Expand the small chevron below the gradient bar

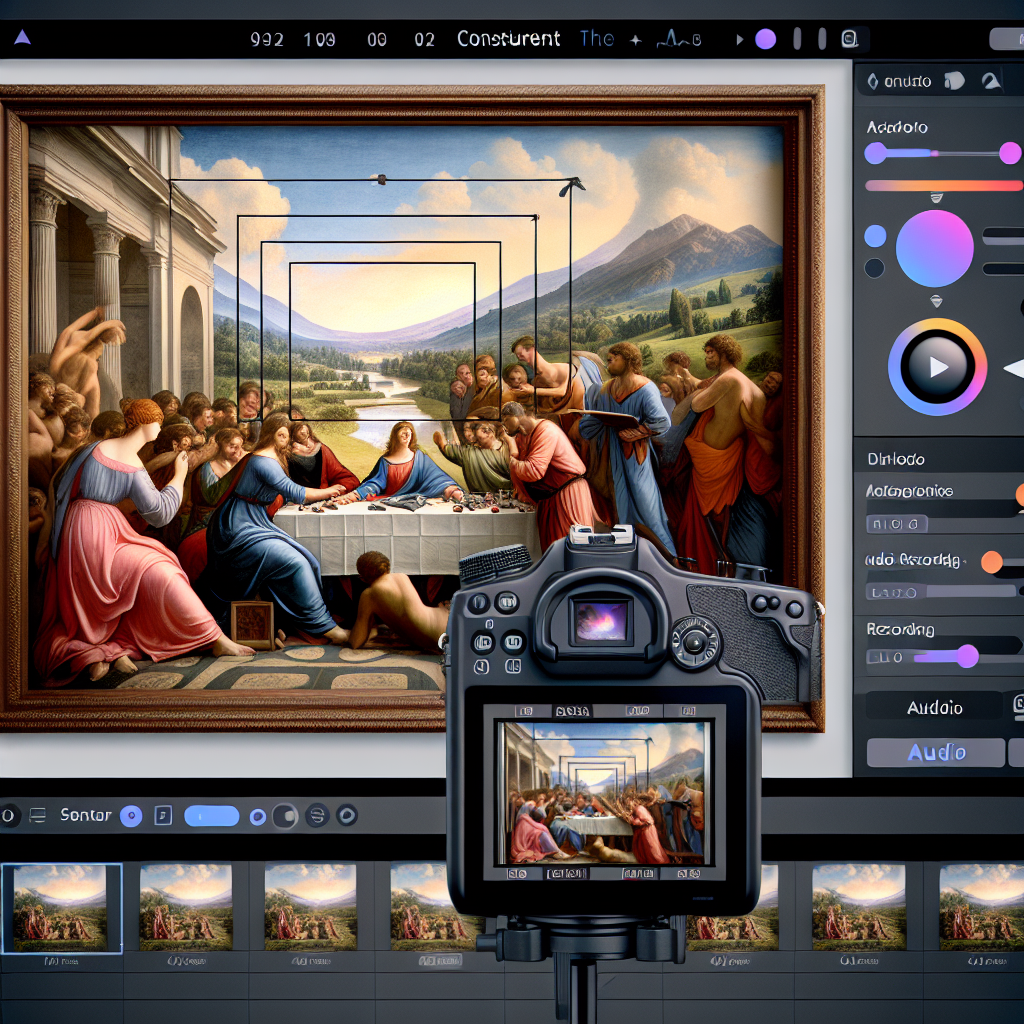pos(936,197)
